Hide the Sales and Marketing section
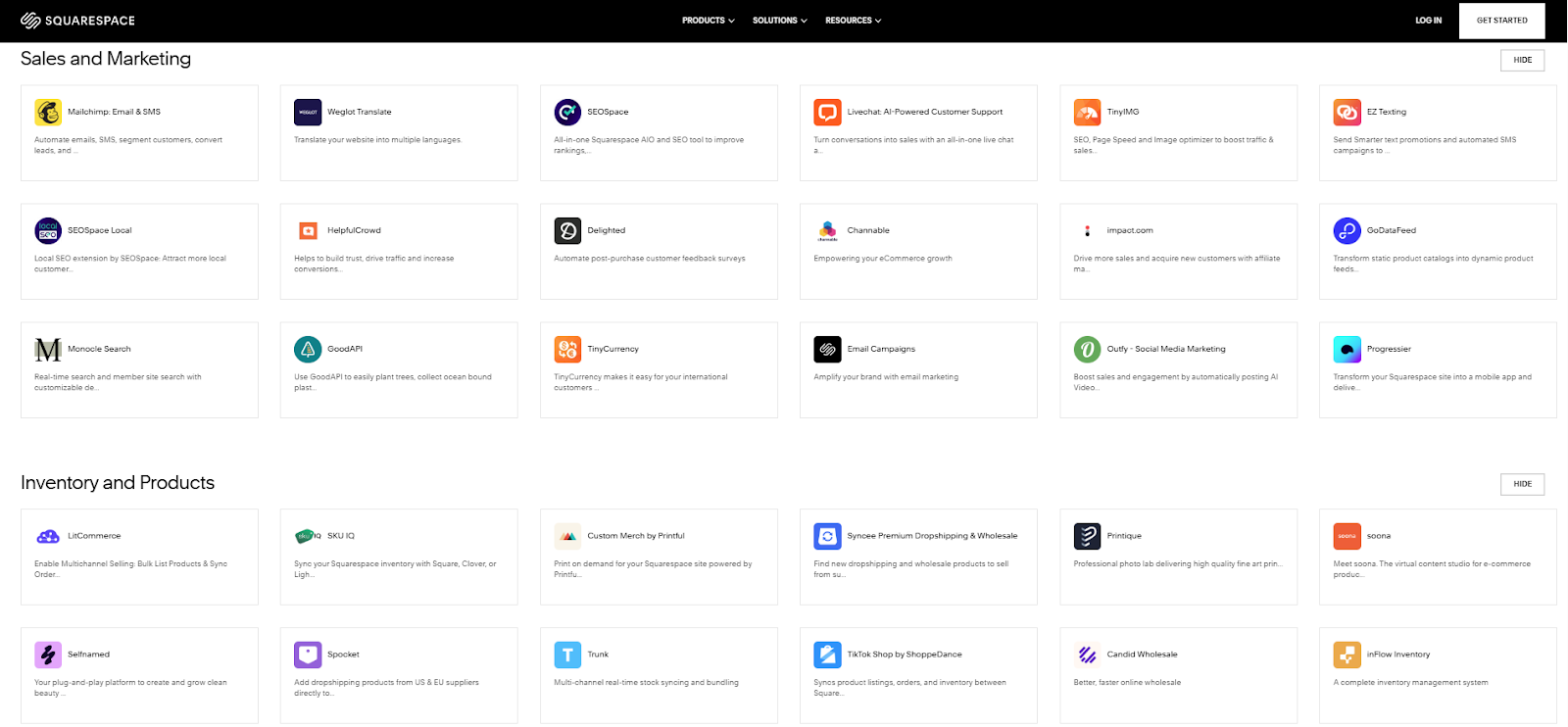Screen dimensions: 1568x727 pyautogui.click(x=1522, y=61)
